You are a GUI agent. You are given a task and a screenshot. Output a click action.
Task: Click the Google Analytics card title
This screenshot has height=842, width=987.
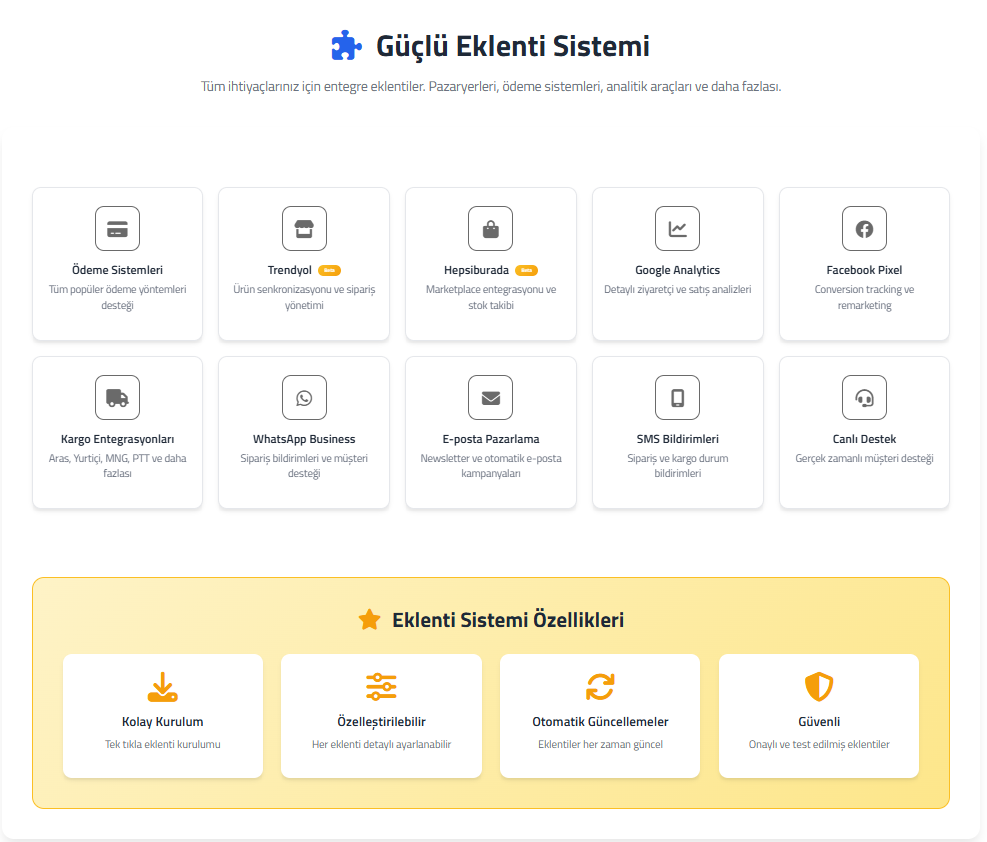(677, 270)
